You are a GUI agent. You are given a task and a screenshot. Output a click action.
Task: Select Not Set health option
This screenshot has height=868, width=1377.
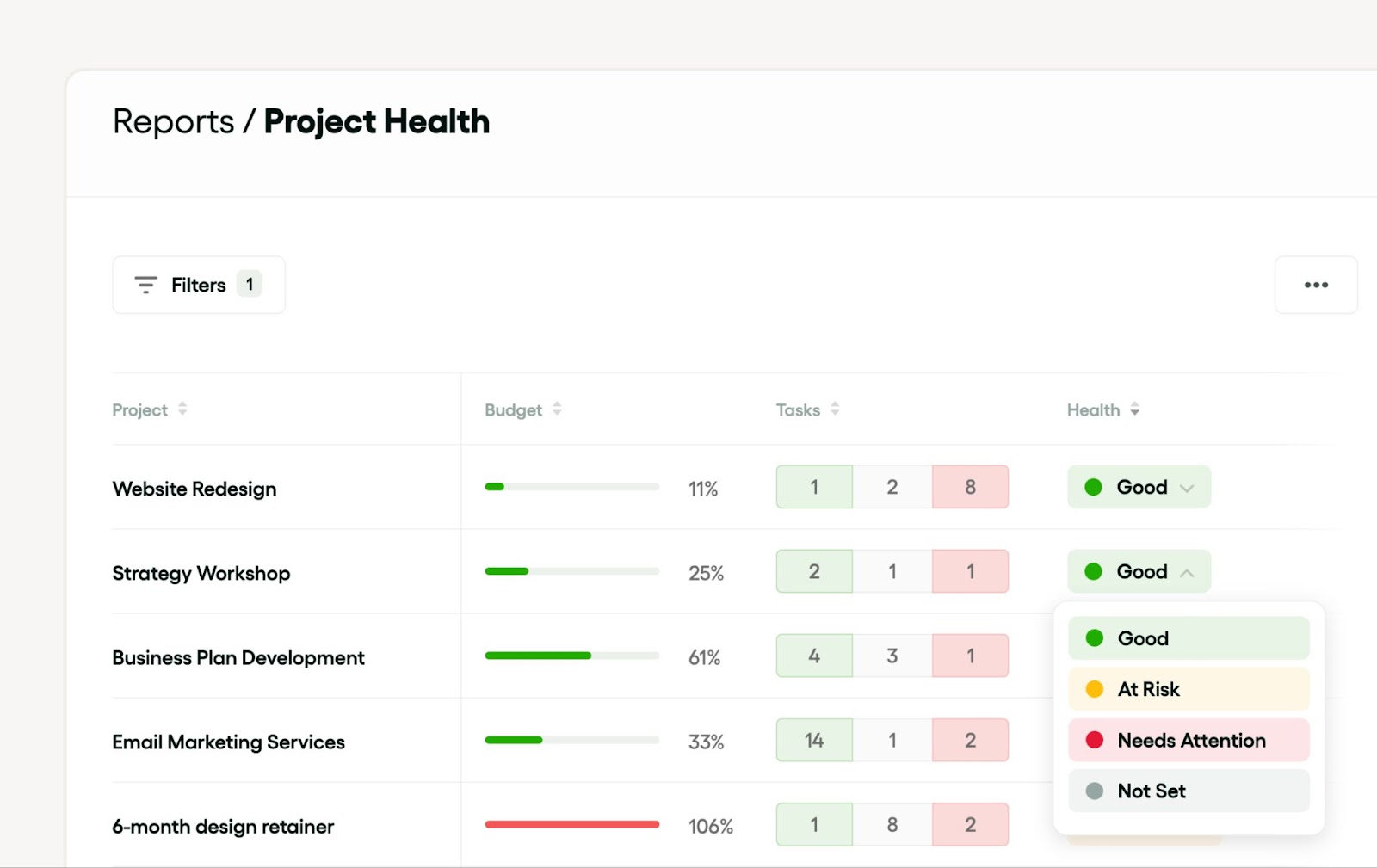(x=1189, y=791)
